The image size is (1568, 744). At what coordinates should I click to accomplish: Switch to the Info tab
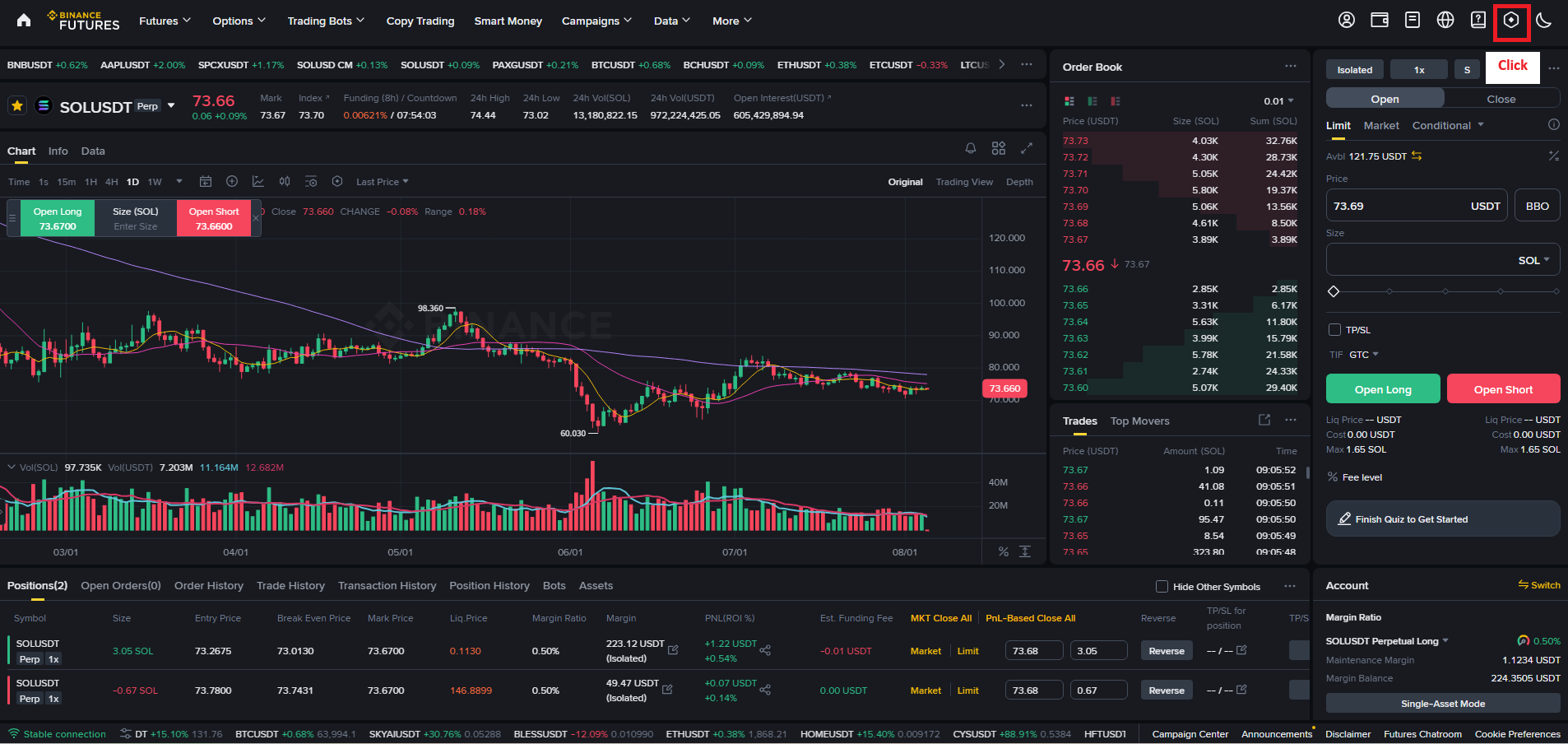click(58, 151)
